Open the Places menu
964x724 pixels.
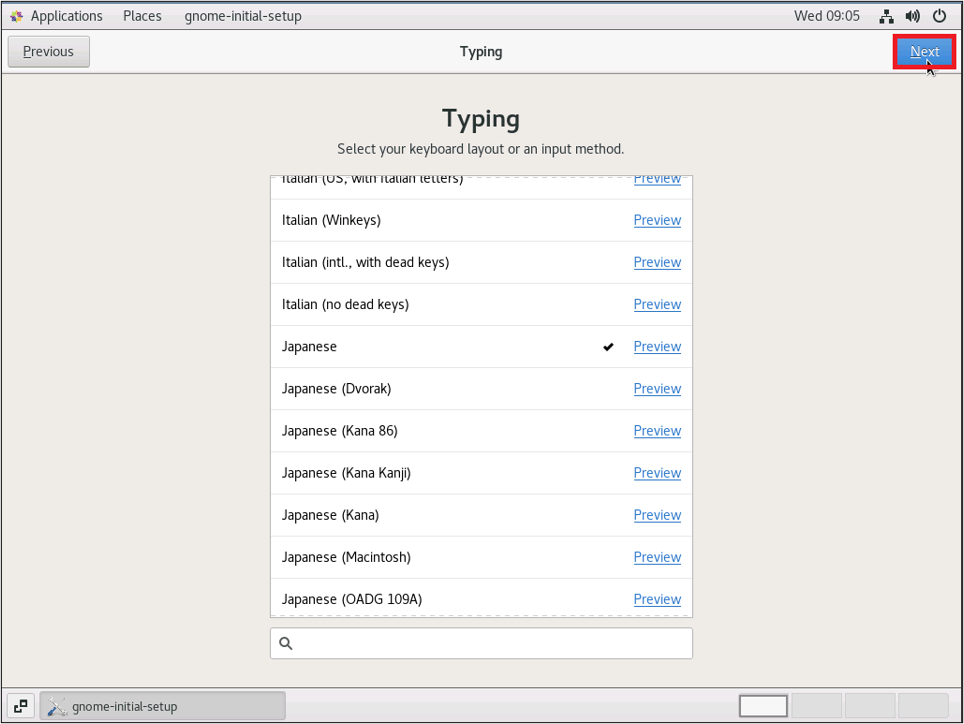click(x=142, y=16)
